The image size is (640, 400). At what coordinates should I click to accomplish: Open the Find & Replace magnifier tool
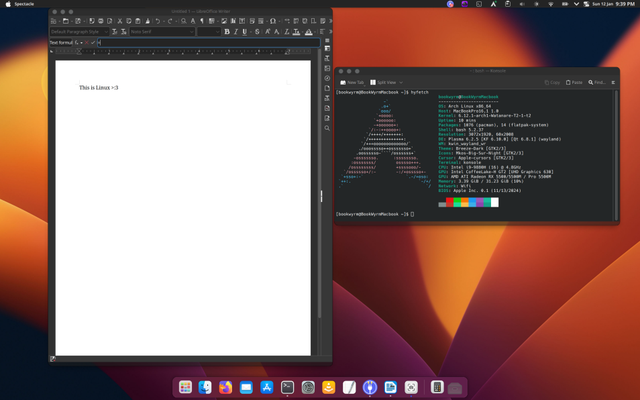[184, 21]
